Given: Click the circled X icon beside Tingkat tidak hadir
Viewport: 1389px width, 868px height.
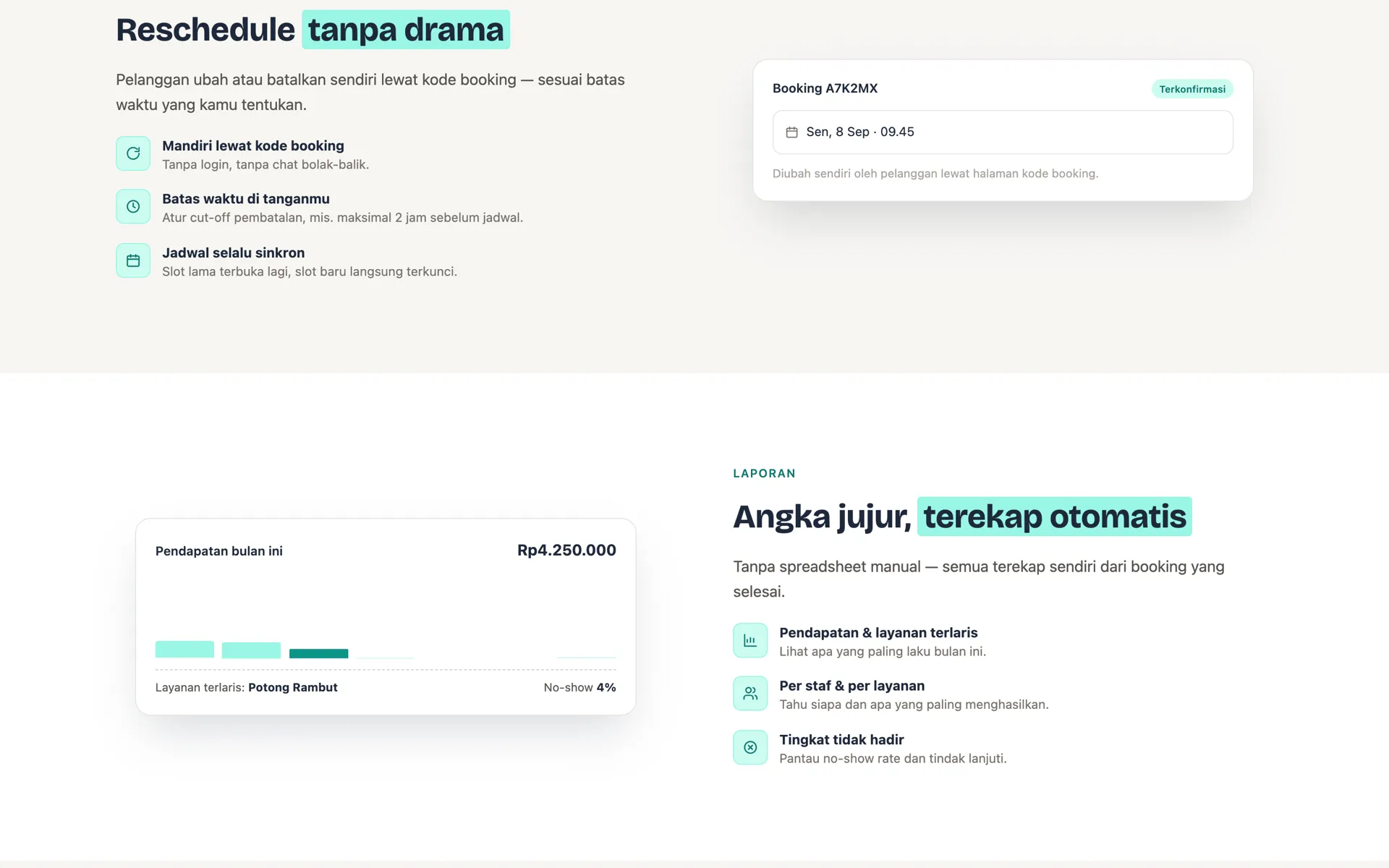Looking at the screenshot, I should [x=750, y=747].
